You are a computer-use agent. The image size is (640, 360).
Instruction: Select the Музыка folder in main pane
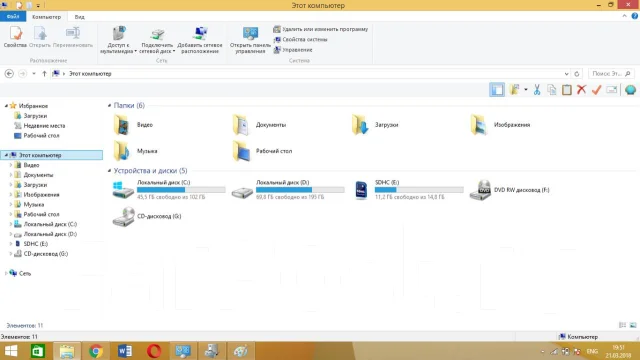pyautogui.click(x=135, y=151)
